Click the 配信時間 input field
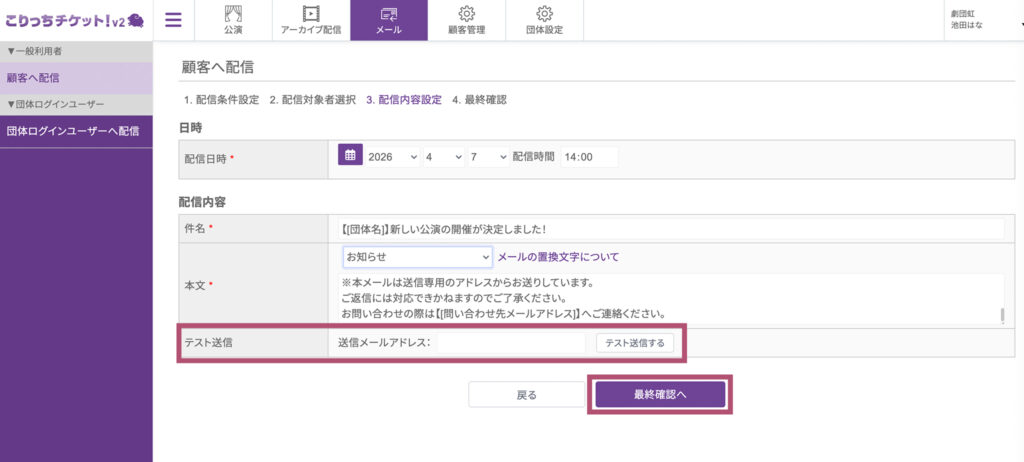Viewport: 1024px width, 462px height. (x=589, y=157)
